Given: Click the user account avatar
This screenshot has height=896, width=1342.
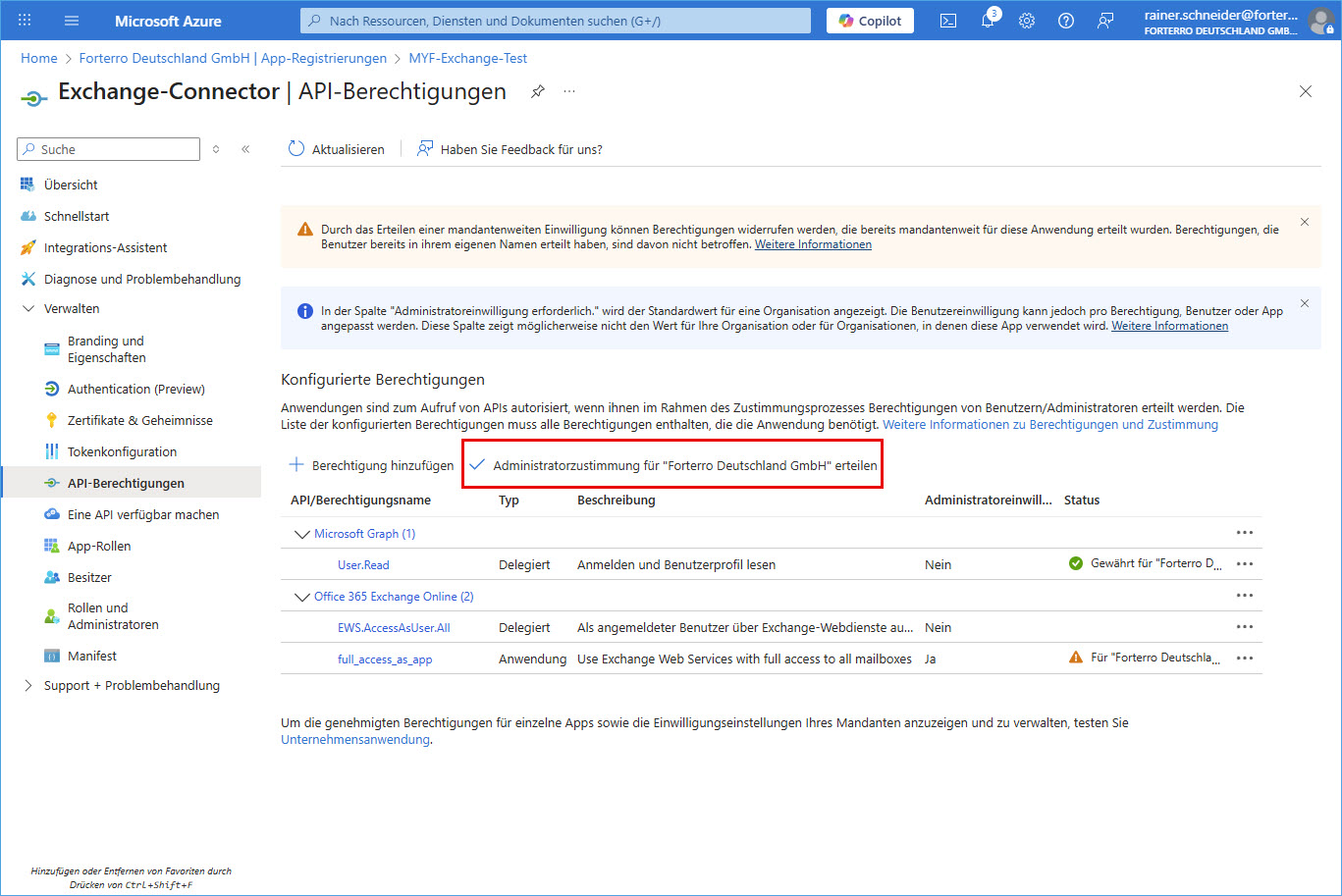Looking at the screenshot, I should coord(1321,21).
